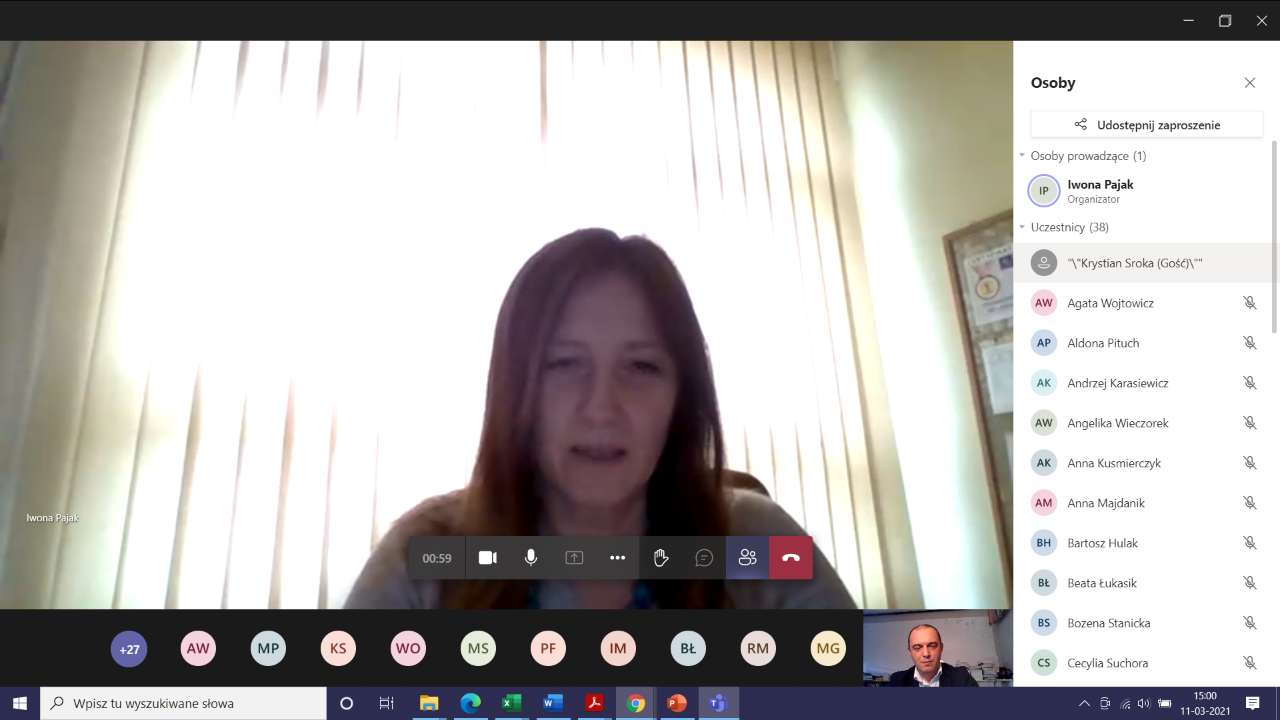
Task: Open more actions ellipsis menu
Action: click(617, 558)
